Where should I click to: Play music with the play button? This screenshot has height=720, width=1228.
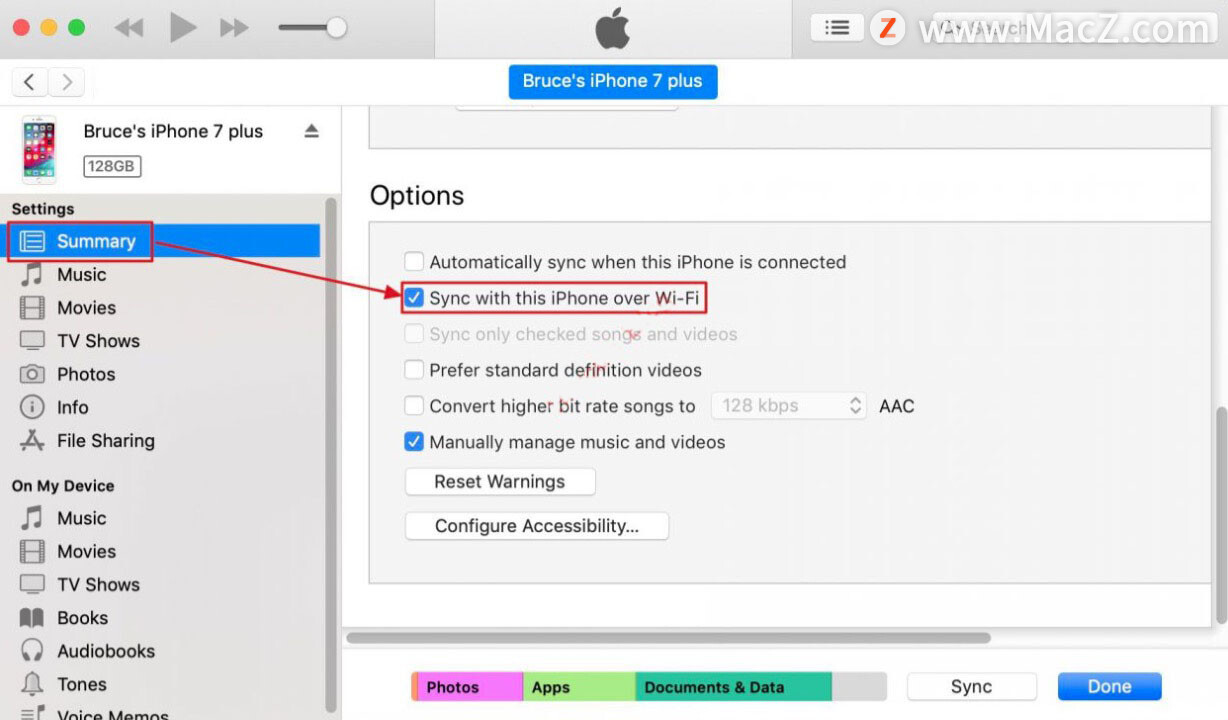[182, 28]
